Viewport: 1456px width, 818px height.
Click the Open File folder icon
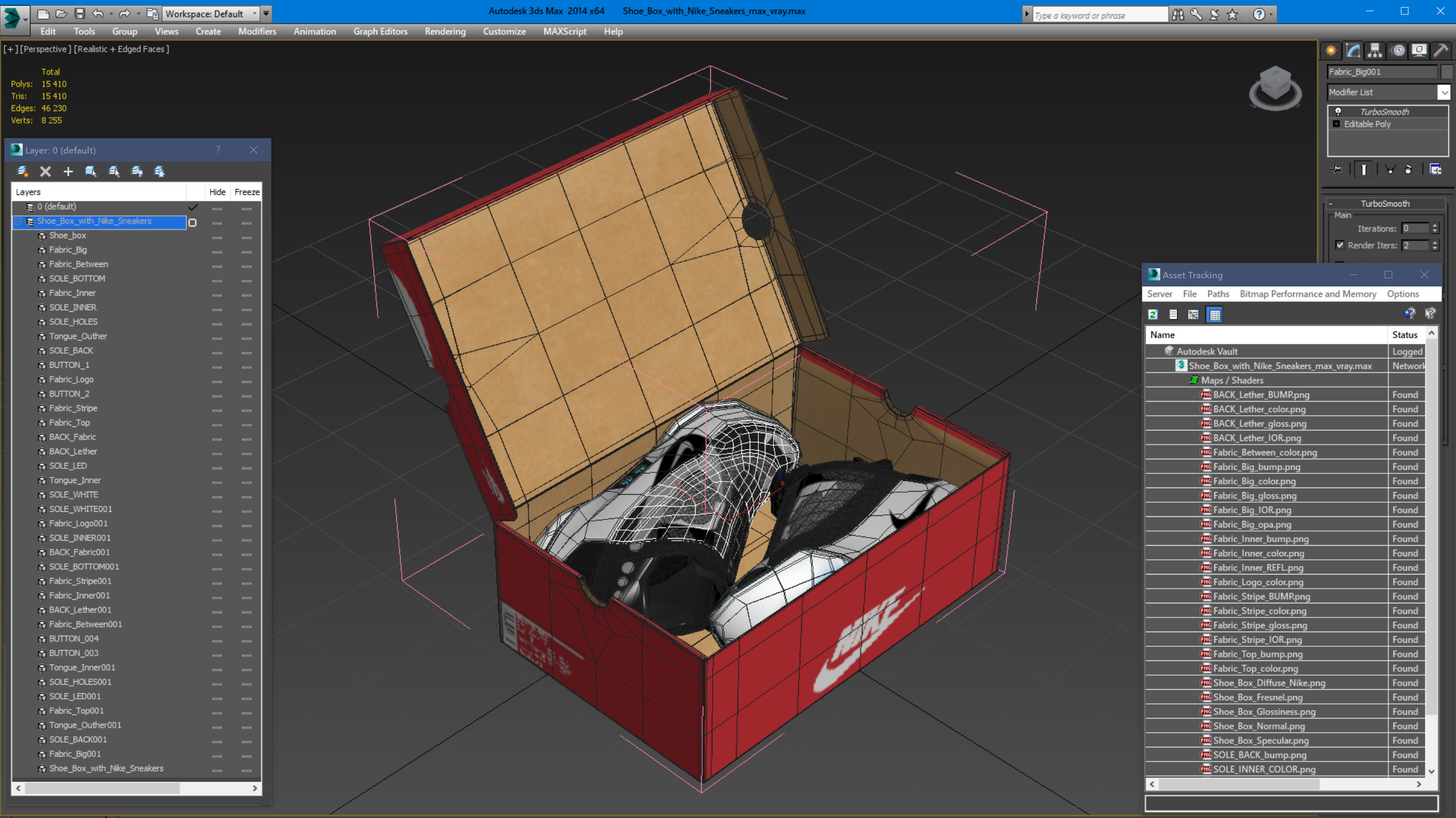[61, 14]
